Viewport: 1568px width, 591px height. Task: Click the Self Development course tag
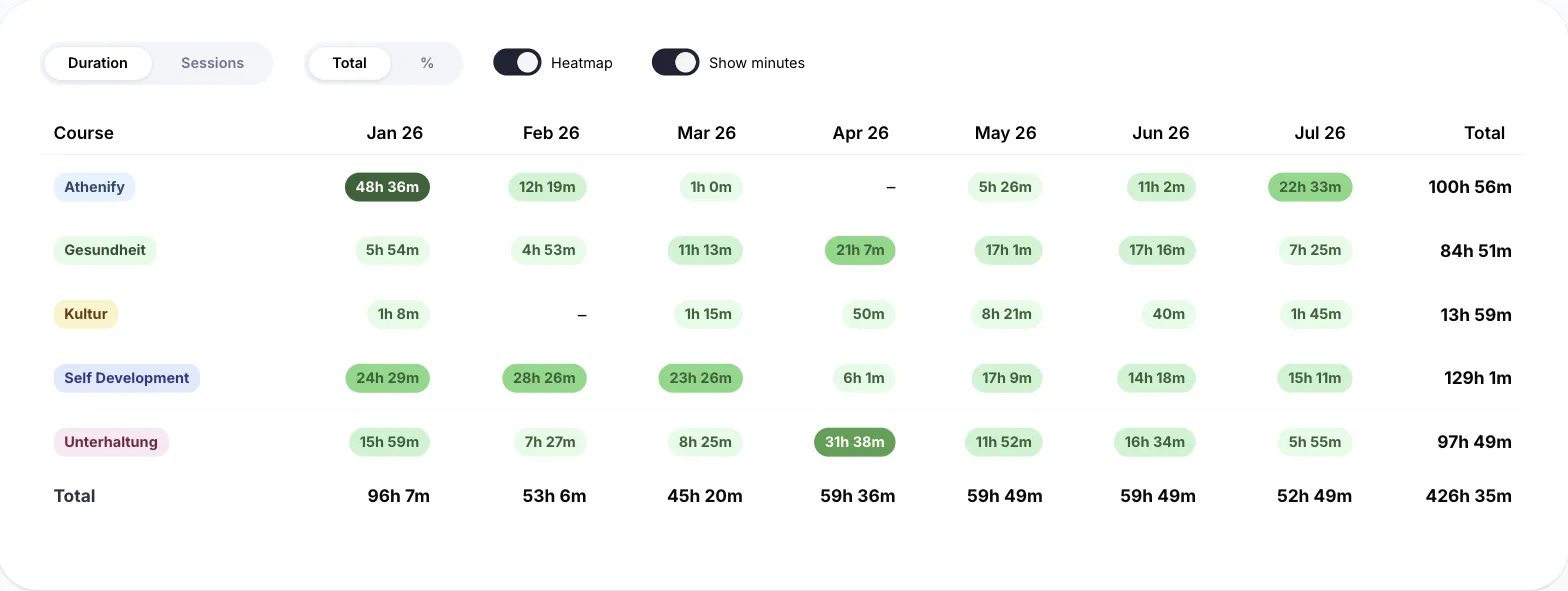click(127, 378)
